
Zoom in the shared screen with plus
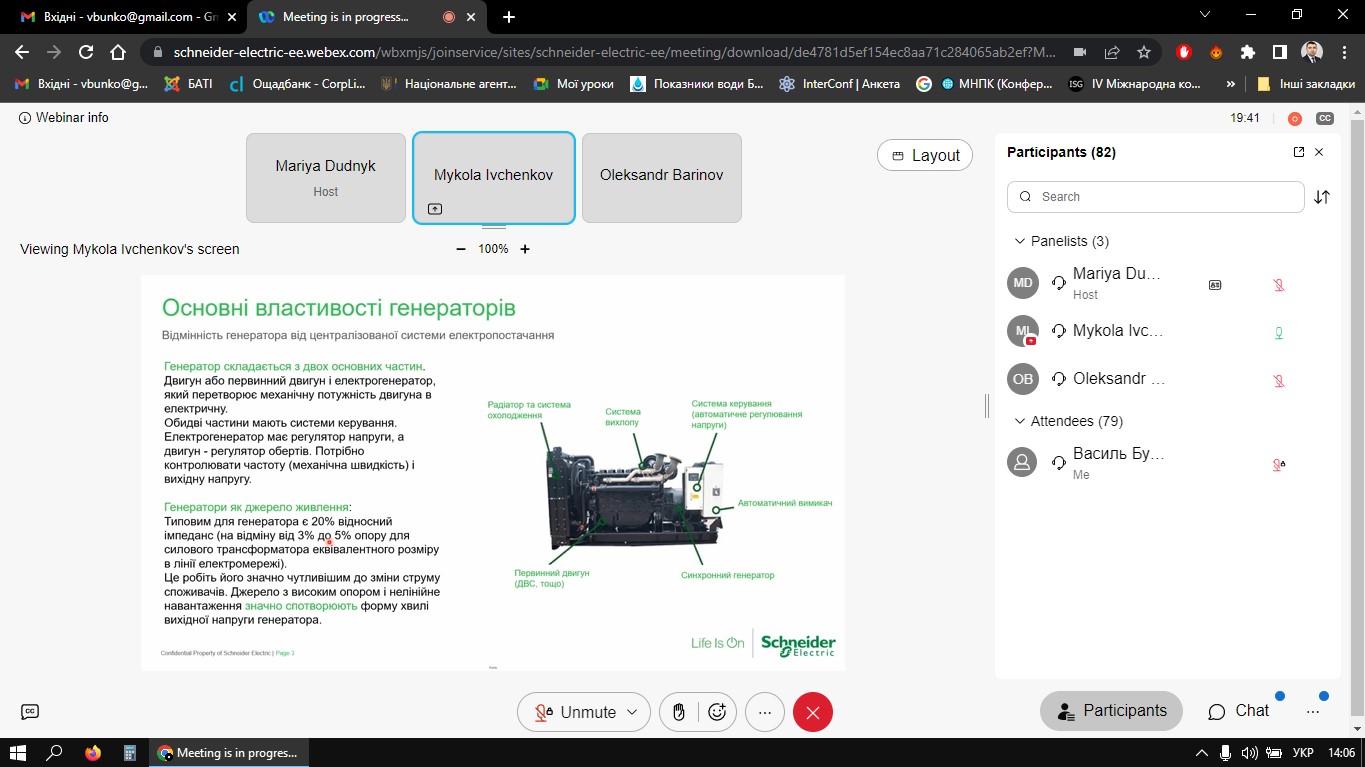pyautogui.click(x=525, y=249)
